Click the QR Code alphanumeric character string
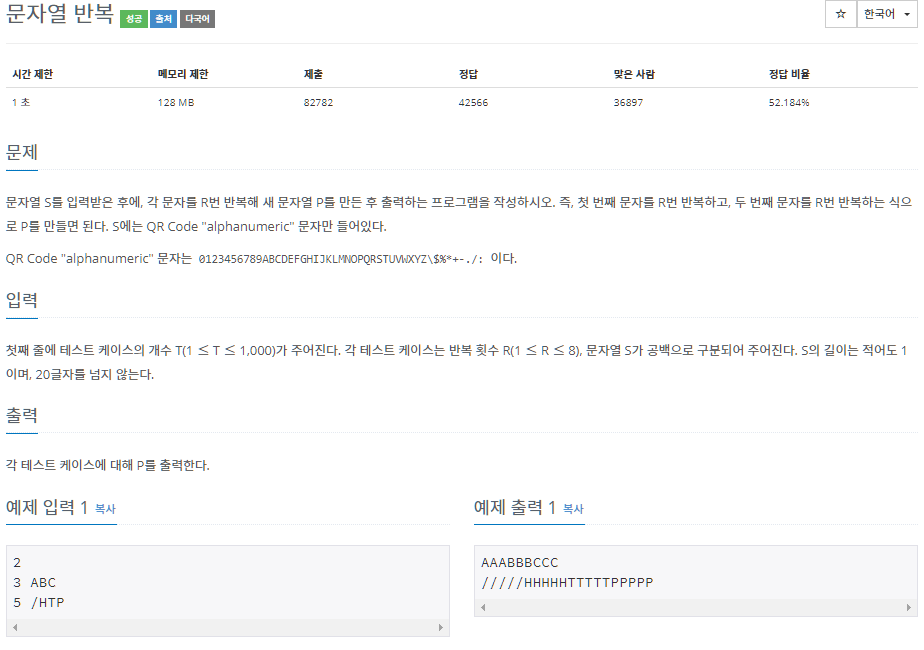924x650 pixels. 341,259
